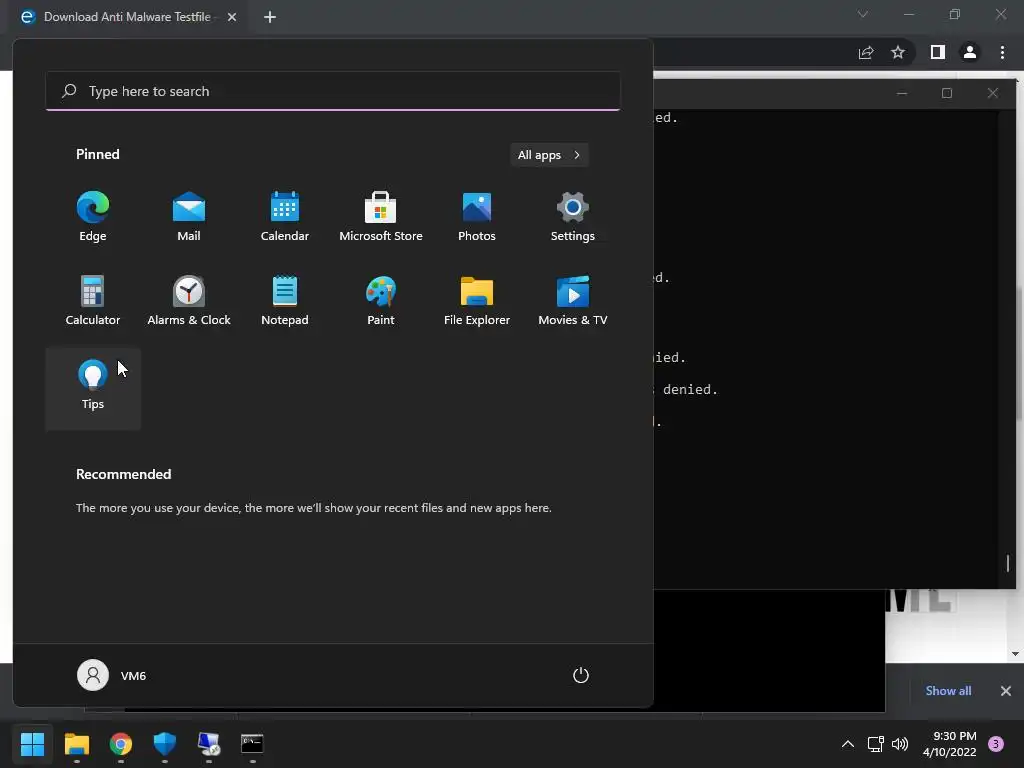
Task: Click the power button in Start menu
Action: 581,675
